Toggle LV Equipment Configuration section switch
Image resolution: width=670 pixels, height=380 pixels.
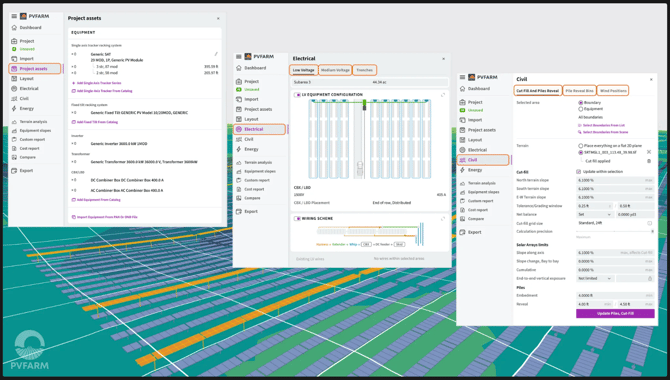297,95
